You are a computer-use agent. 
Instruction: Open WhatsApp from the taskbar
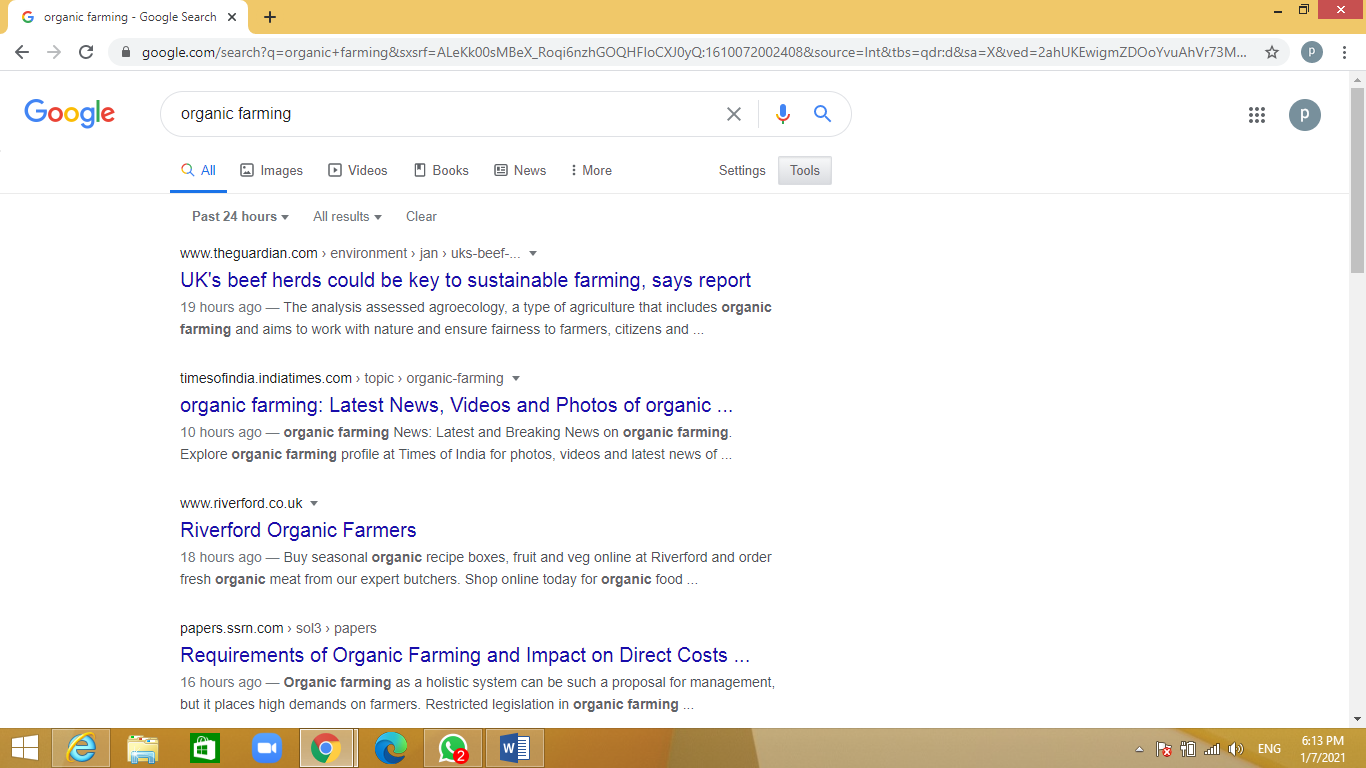pos(453,748)
